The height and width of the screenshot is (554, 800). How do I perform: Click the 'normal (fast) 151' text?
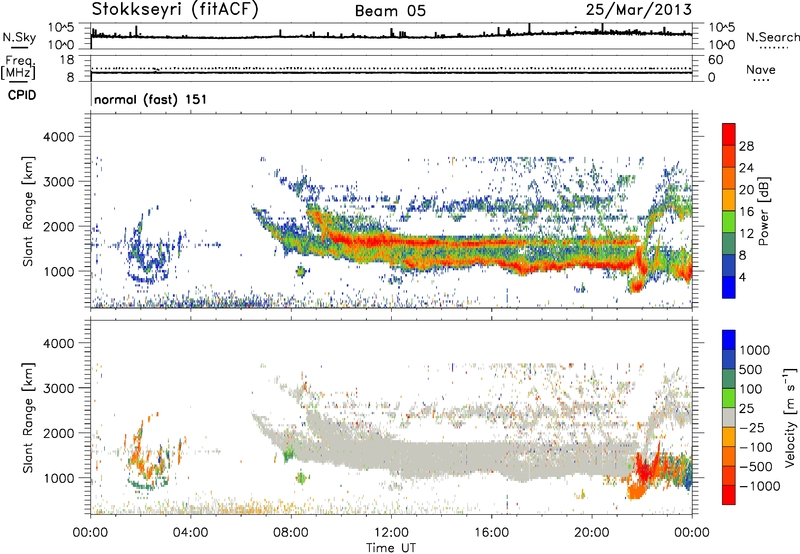click(151, 99)
